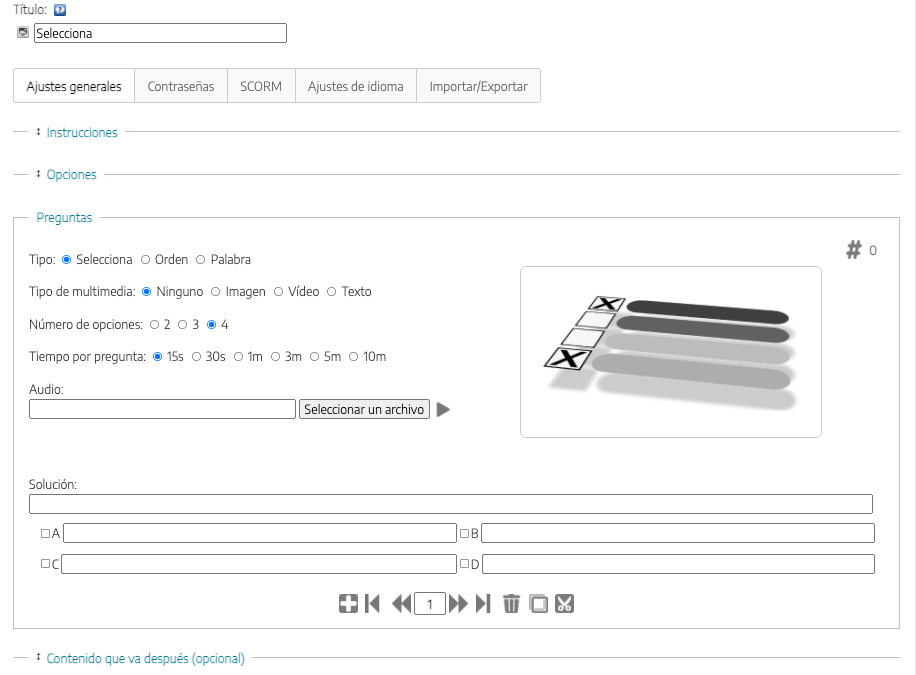
Task: Play the audio file preview
Action: pos(443,409)
